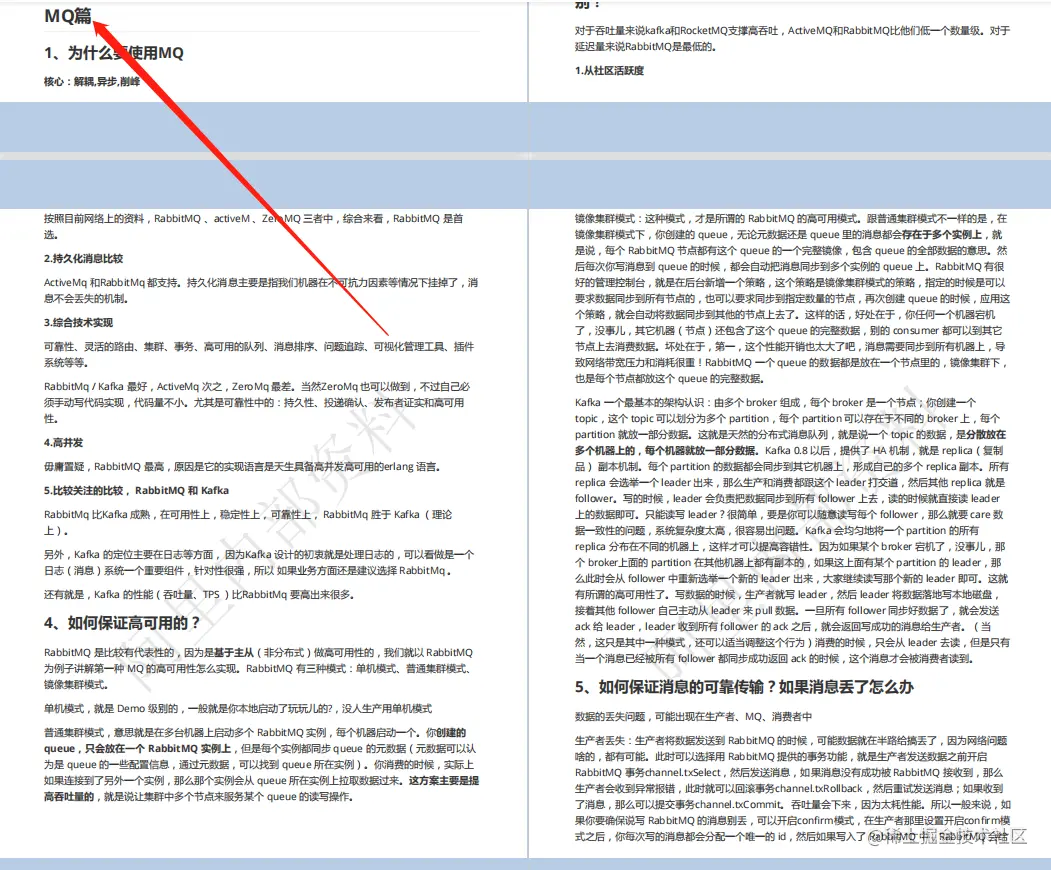Viewport: 1051px width, 870px height.
Task: Select subheading '5.比较关注的比较， RabbitMQ 和 Kafka'
Action: [137, 491]
